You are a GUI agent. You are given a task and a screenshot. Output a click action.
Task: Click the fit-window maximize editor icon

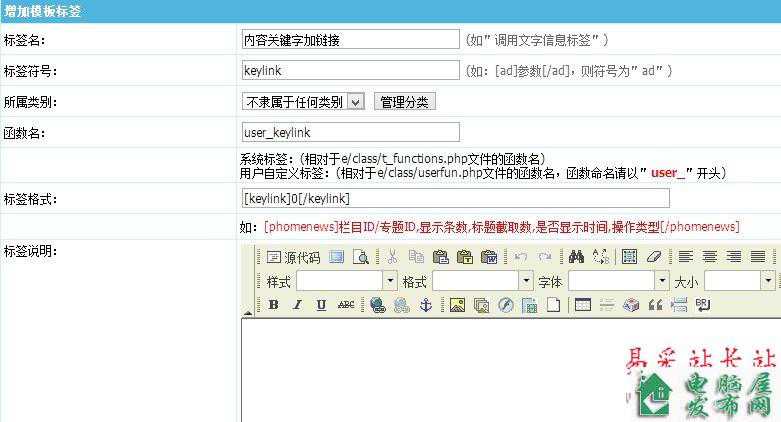click(x=337, y=257)
